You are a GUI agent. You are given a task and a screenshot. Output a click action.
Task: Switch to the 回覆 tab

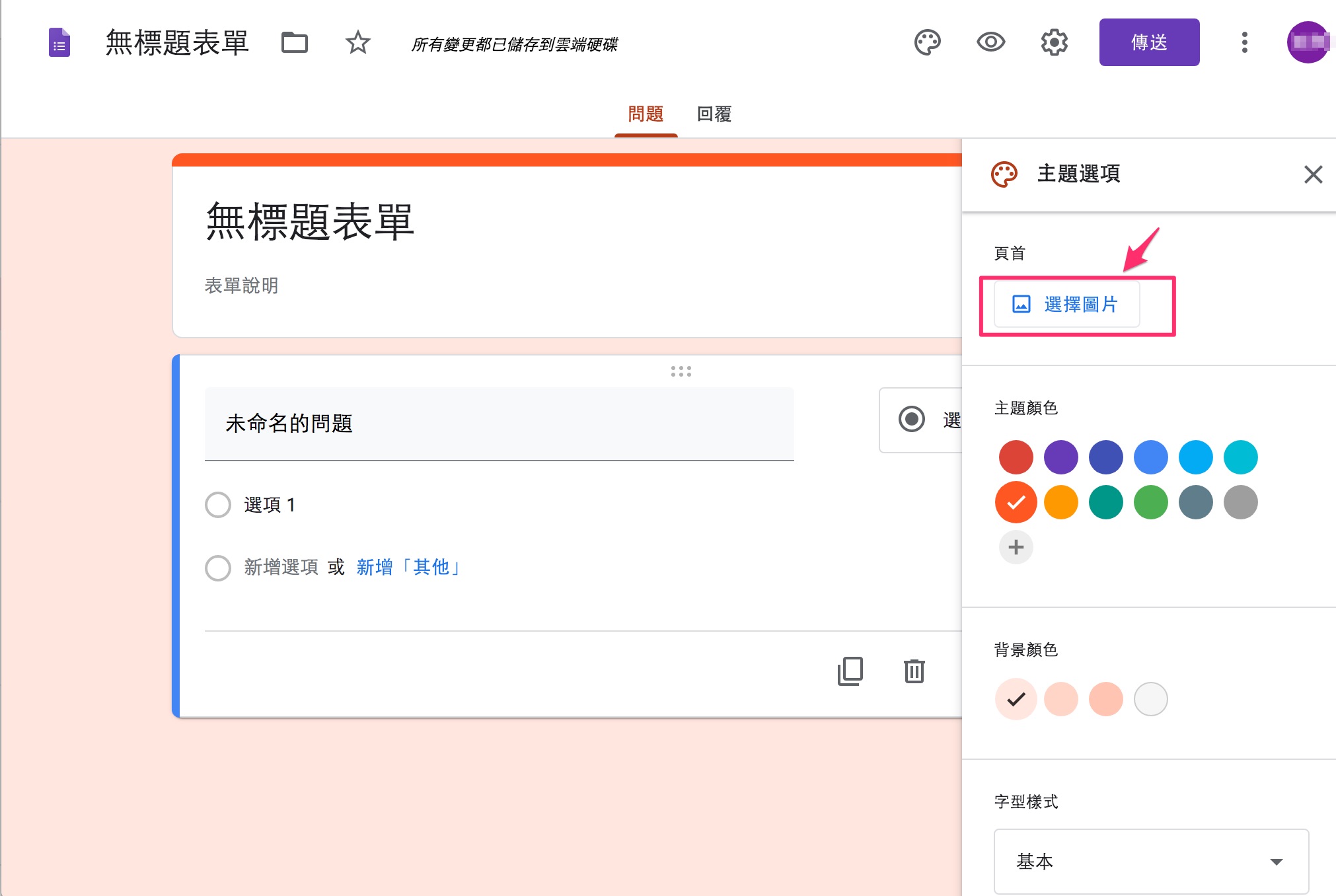point(714,114)
